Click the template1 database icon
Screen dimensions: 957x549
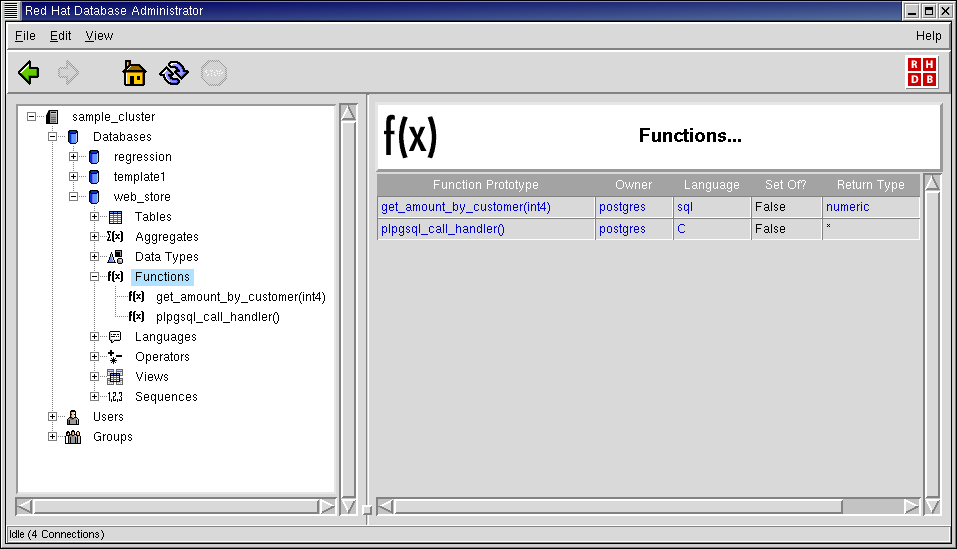click(x=94, y=177)
